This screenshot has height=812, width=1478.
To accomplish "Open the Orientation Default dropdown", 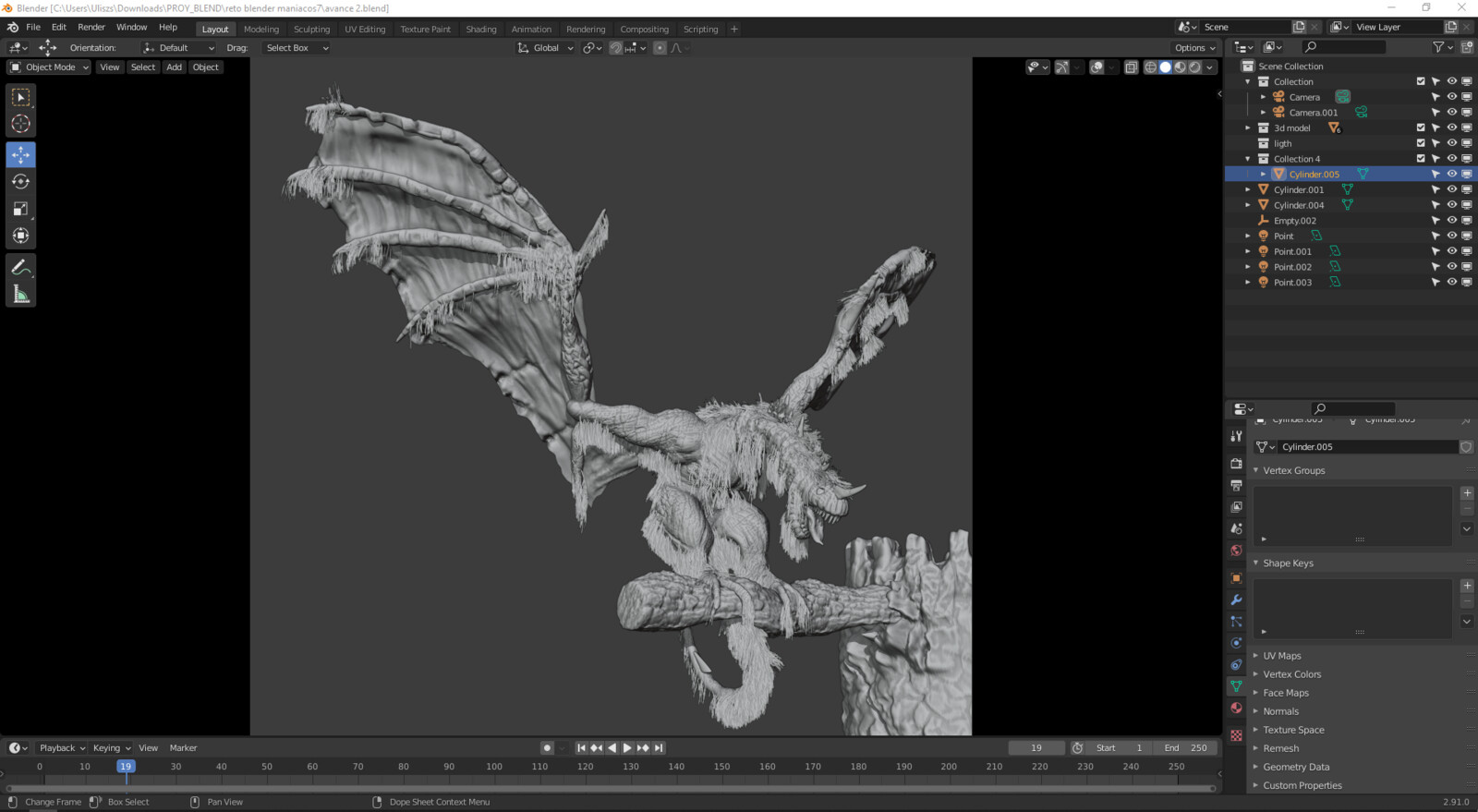I will pos(178,48).
